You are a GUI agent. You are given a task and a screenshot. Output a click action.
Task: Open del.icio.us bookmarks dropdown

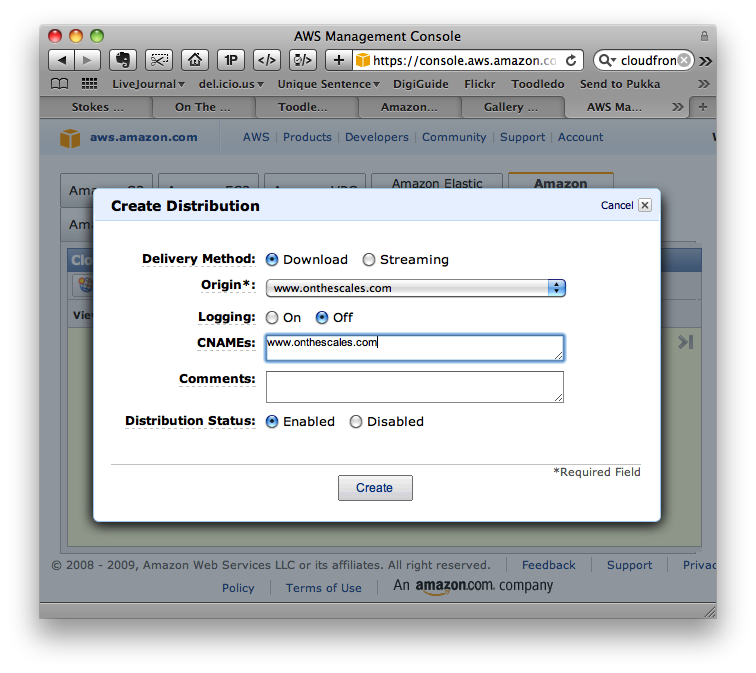pos(231,84)
